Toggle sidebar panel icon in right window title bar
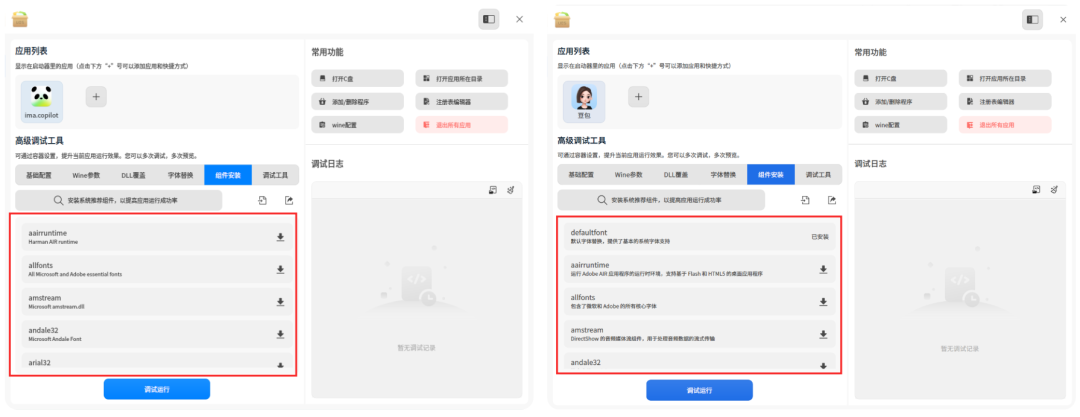The image size is (1080, 417). (x=1031, y=19)
